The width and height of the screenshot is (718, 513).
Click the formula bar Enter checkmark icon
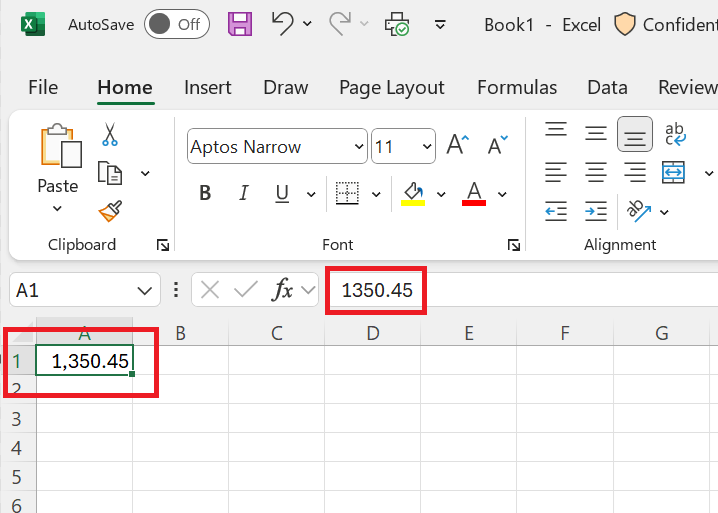point(245,290)
